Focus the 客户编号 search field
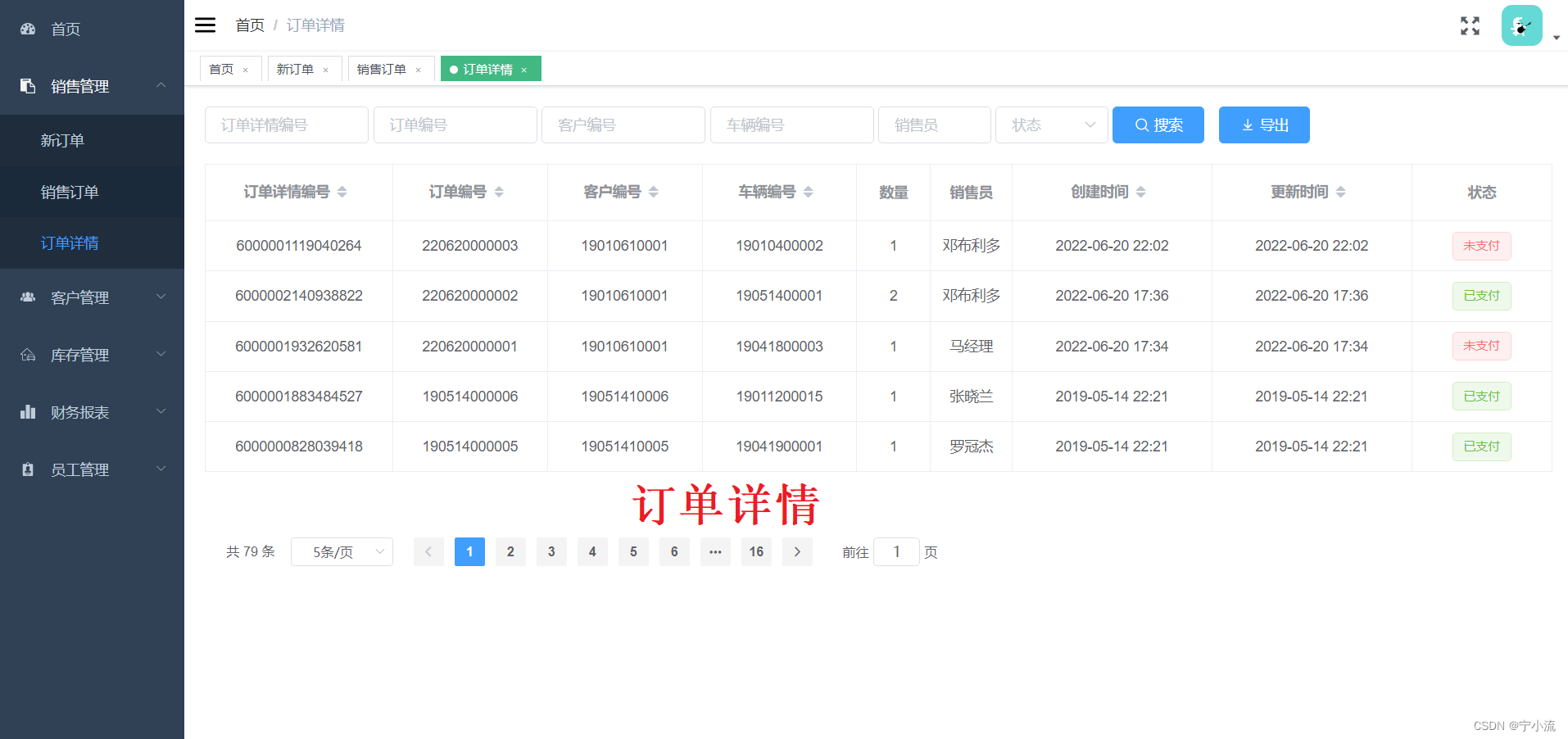 (623, 125)
